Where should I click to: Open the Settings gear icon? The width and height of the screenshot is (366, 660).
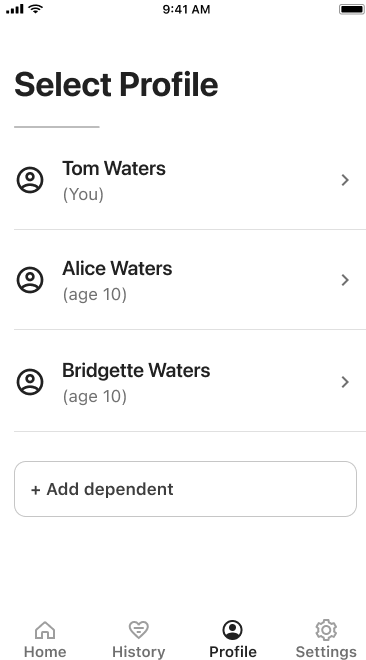(326, 630)
